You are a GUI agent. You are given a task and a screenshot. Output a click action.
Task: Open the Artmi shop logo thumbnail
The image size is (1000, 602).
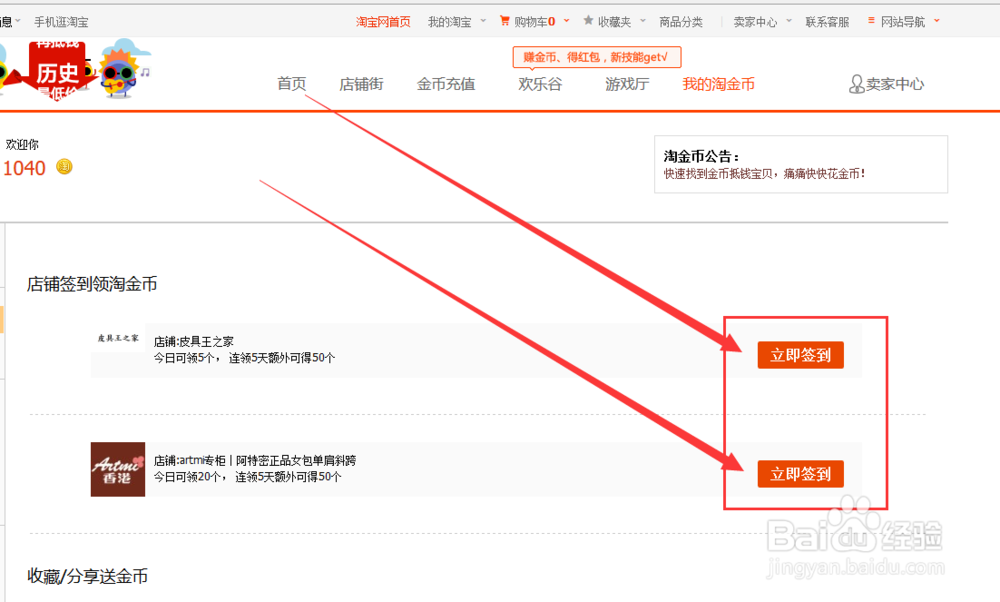[117, 469]
